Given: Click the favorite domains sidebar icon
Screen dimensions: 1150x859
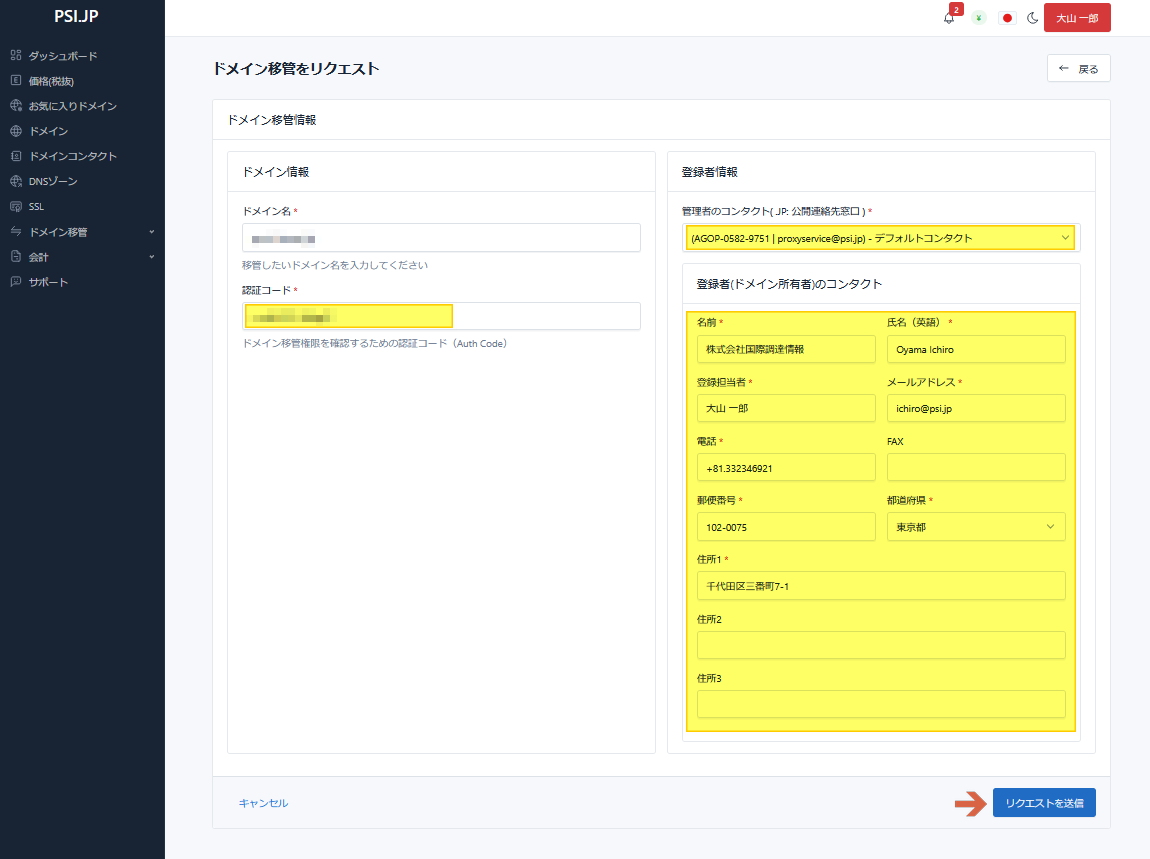Looking at the screenshot, I should tap(15, 106).
